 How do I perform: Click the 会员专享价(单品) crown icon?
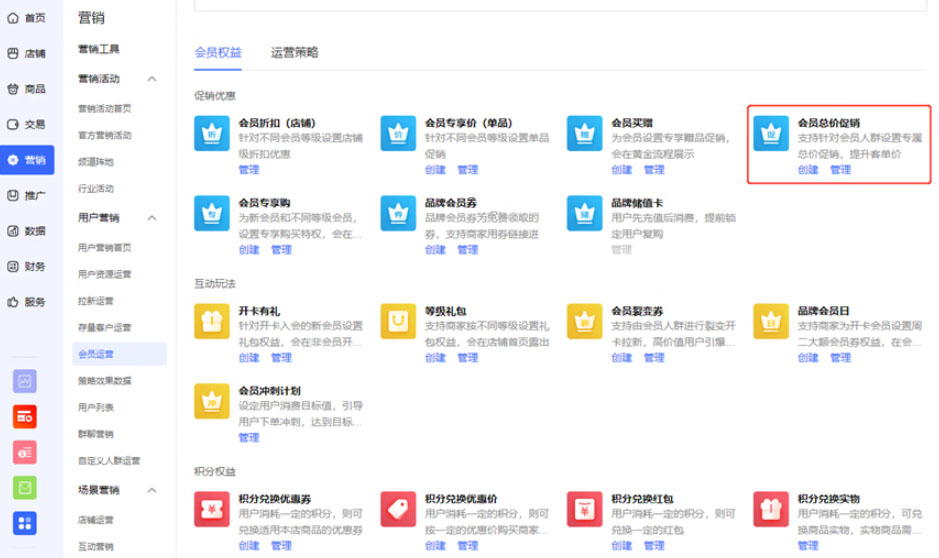tap(398, 133)
